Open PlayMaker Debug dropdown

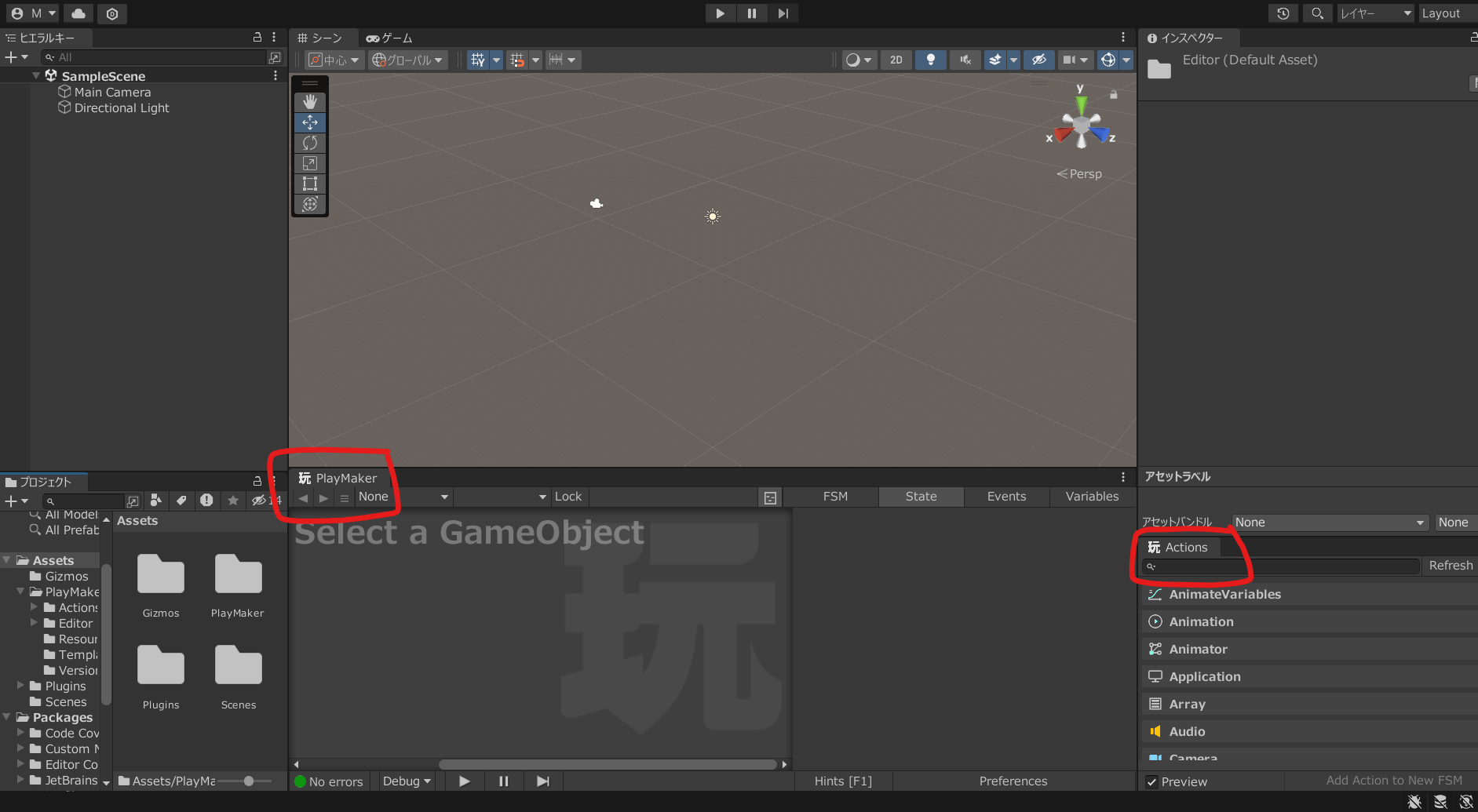pyautogui.click(x=407, y=781)
